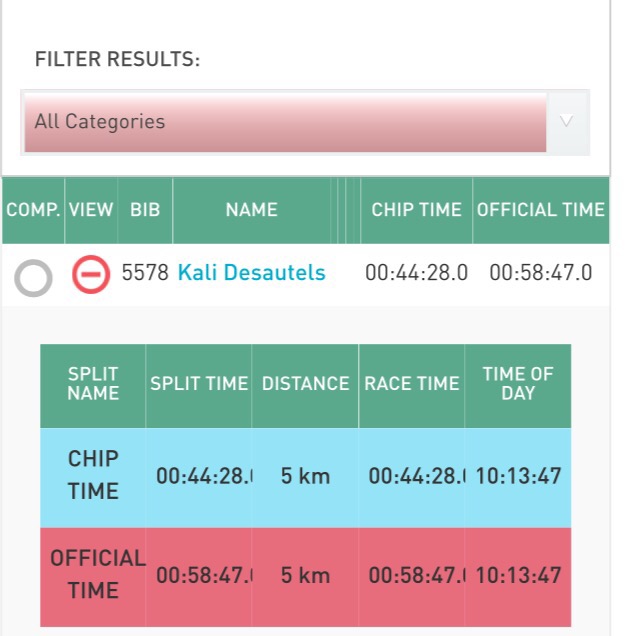Click the TIME OF DAY splits header
640x636 pixels.
pyautogui.click(x=518, y=384)
